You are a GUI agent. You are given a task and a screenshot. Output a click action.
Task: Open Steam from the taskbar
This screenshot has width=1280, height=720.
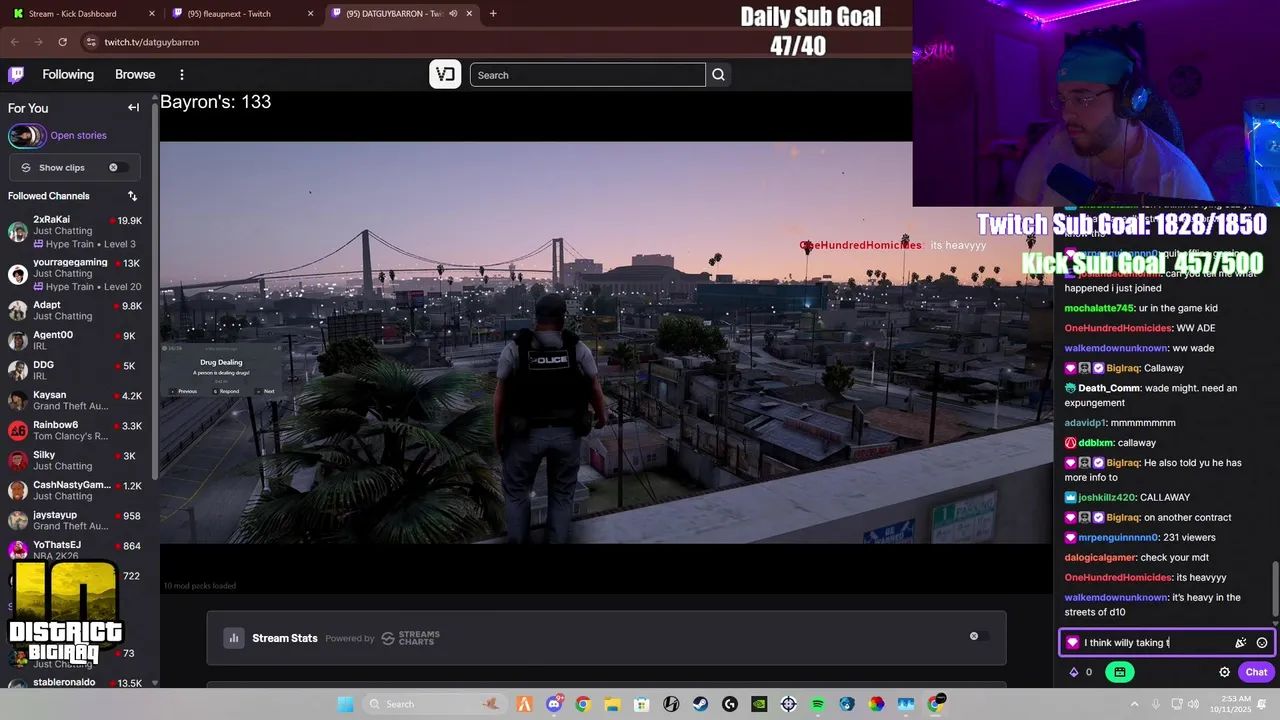[700, 704]
